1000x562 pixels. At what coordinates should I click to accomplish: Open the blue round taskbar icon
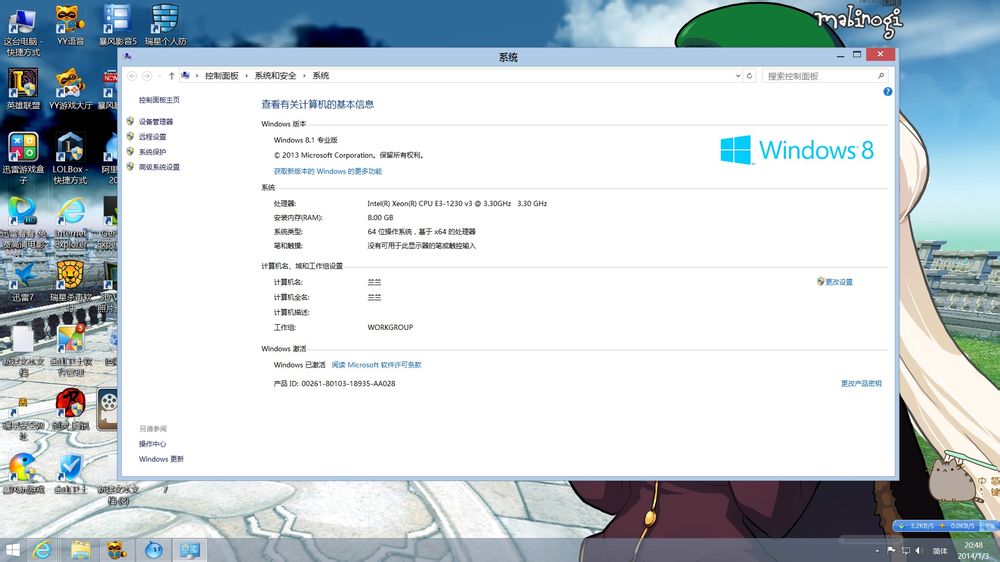pos(154,550)
